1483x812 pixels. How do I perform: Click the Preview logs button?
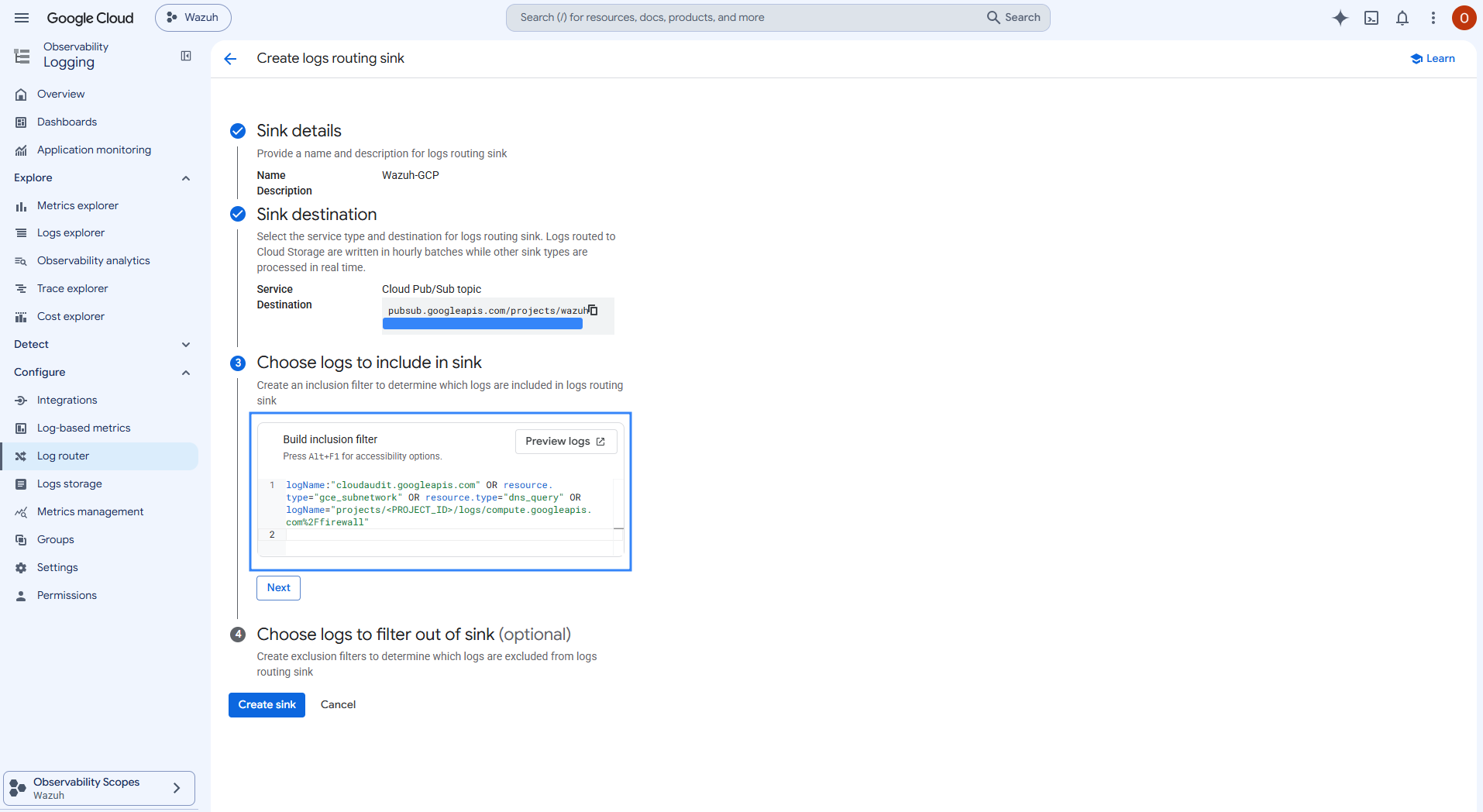(x=566, y=442)
